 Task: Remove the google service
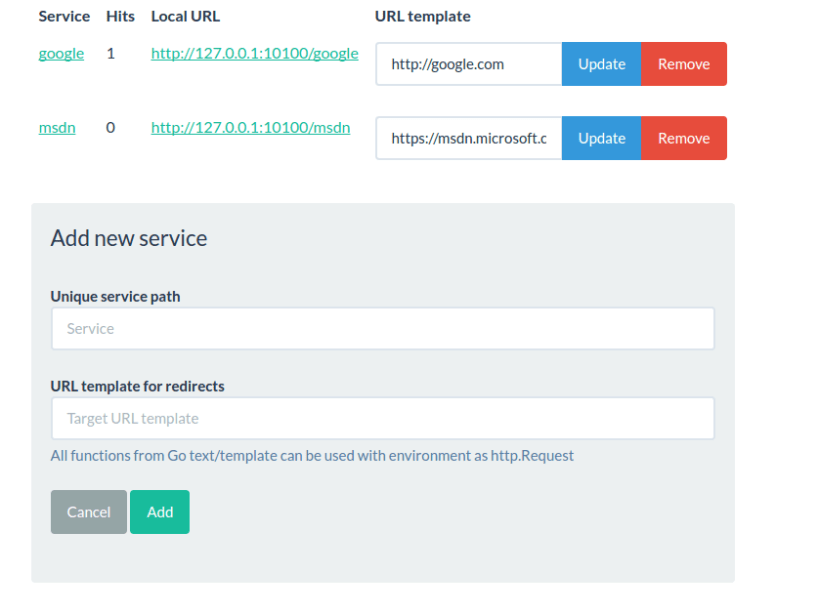point(684,63)
